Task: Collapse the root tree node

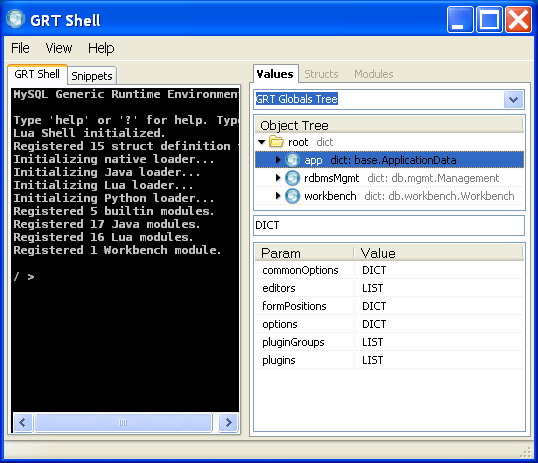Action: (262, 142)
